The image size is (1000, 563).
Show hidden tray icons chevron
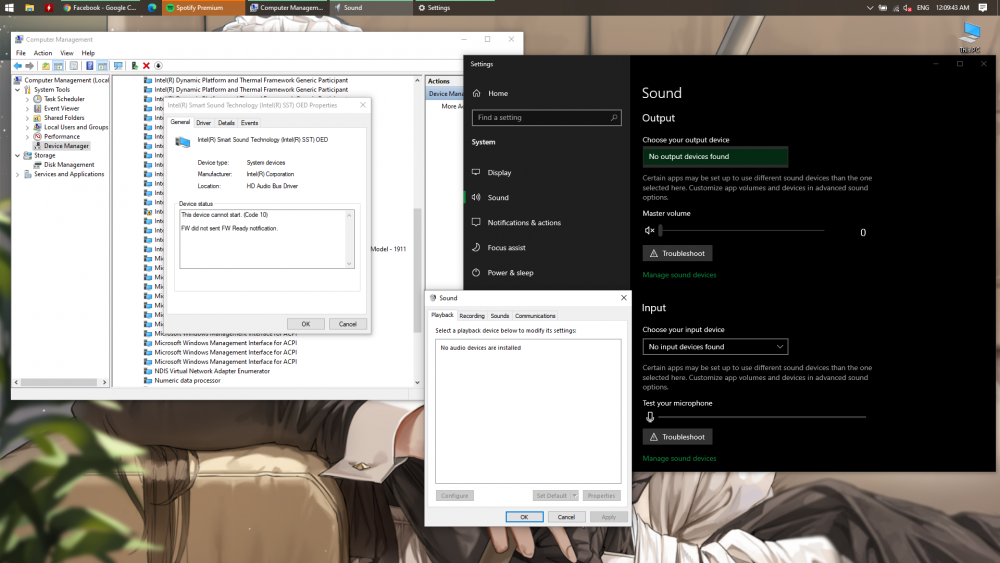pos(869,8)
